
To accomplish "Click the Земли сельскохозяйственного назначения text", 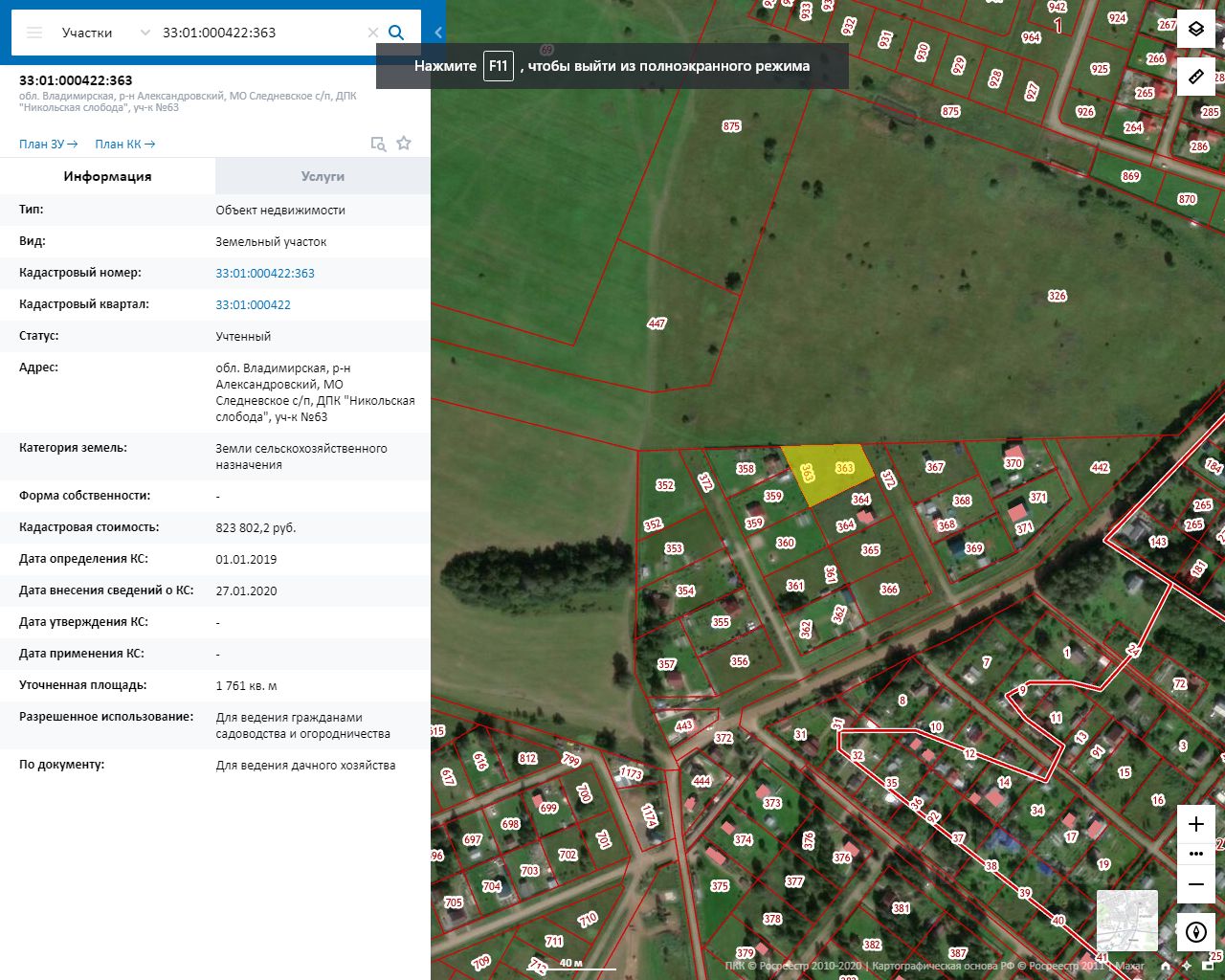I will click(301, 457).
